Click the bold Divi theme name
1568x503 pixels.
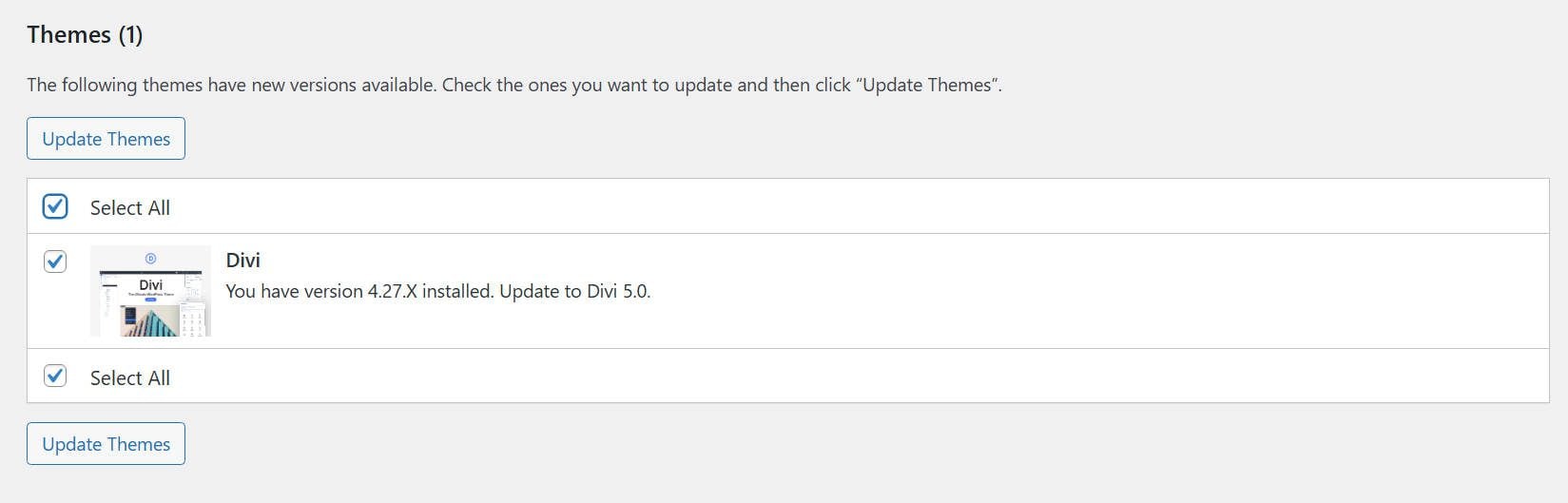click(242, 261)
